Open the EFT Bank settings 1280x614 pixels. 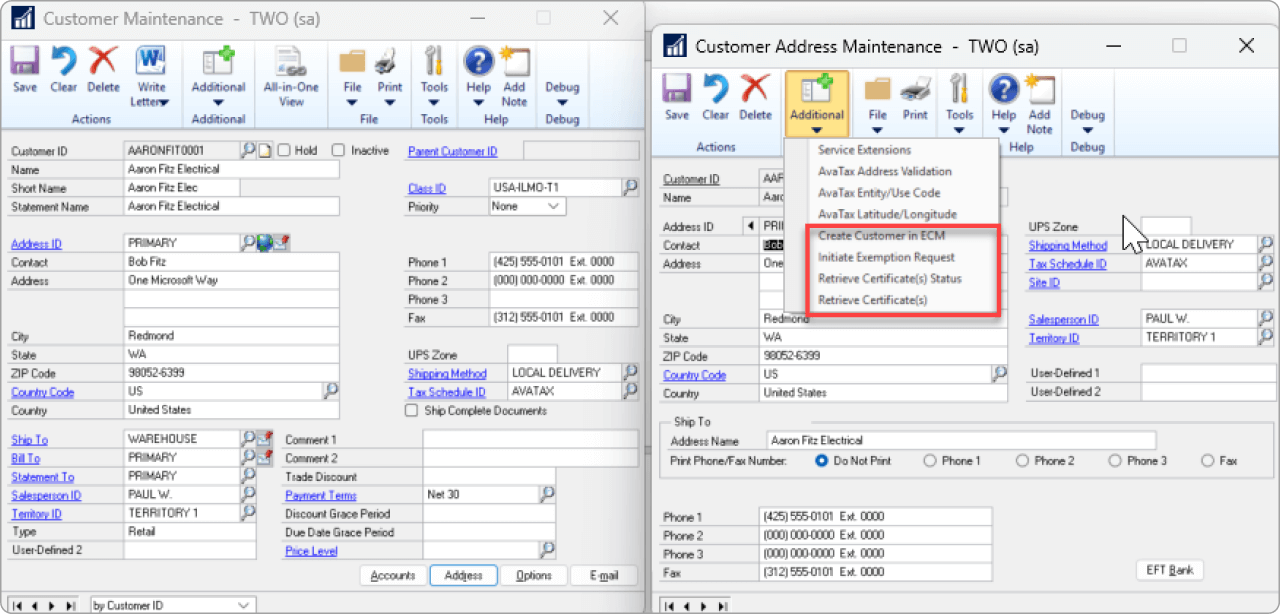1169,570
